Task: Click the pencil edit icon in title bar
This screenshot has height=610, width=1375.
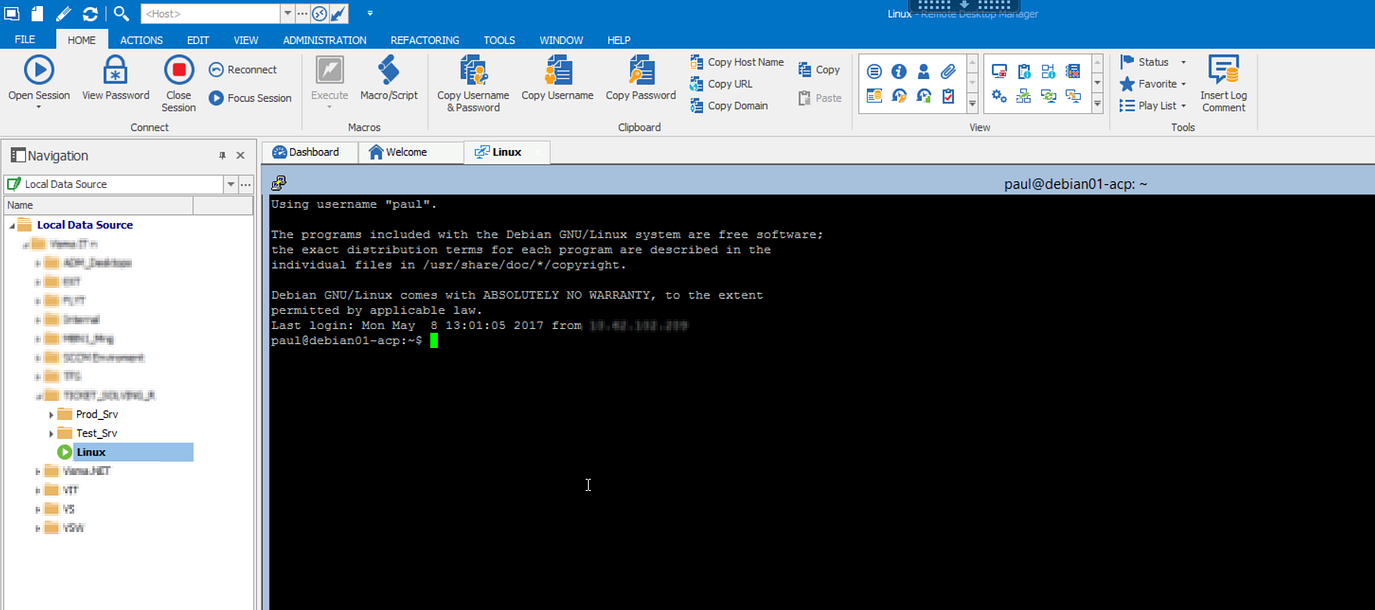Action: pos(64,13)
